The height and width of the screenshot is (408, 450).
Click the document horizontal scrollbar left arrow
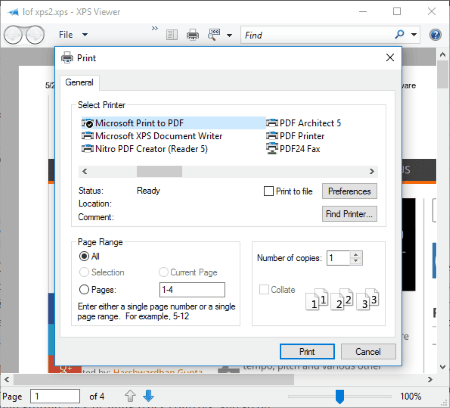click(x=7, y=379)
